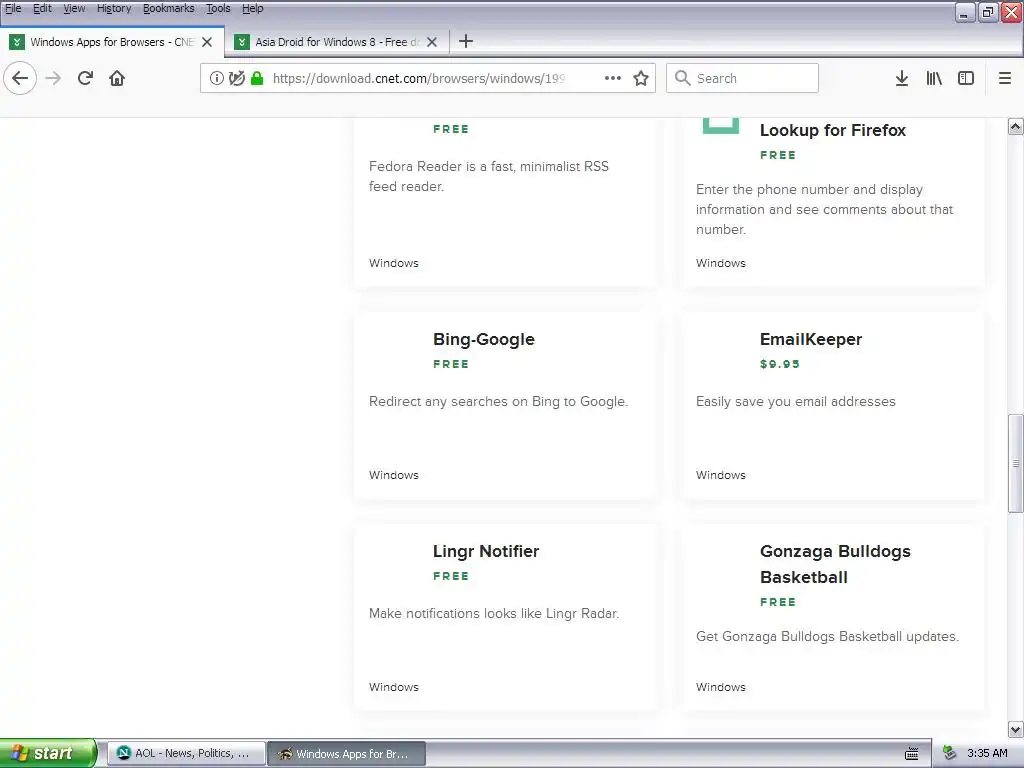
Task: Select Windows Apps for Br... taskbar button
Action: (347, 754)
